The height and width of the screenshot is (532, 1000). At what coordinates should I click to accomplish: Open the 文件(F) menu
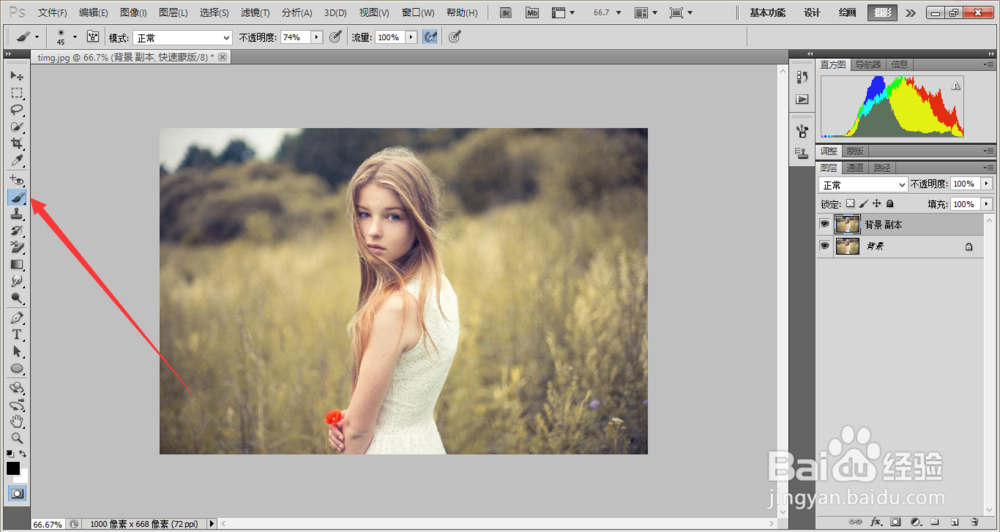[x=52, y=13]
